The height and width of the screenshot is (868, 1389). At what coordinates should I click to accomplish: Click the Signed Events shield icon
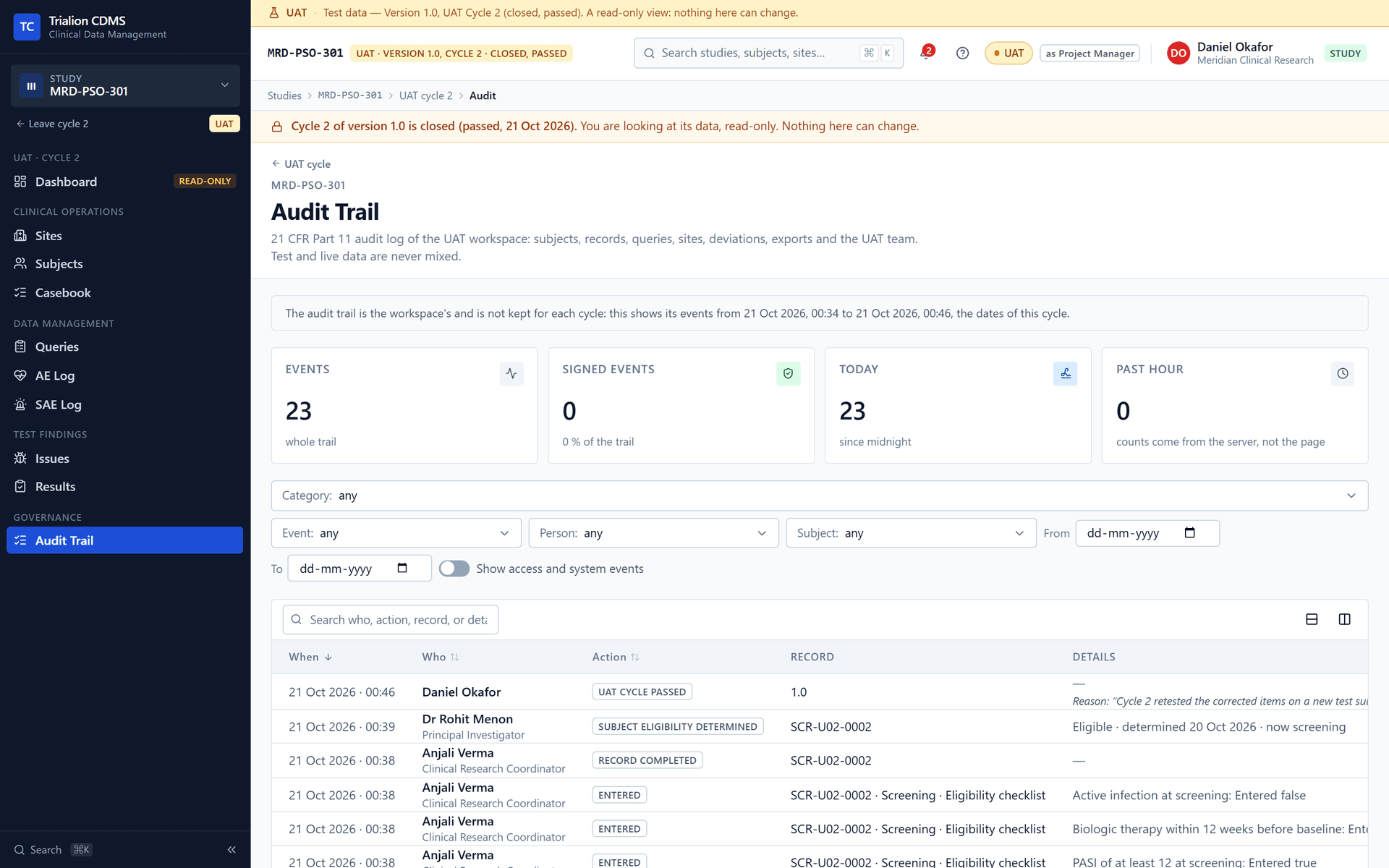tap(789, 373)
